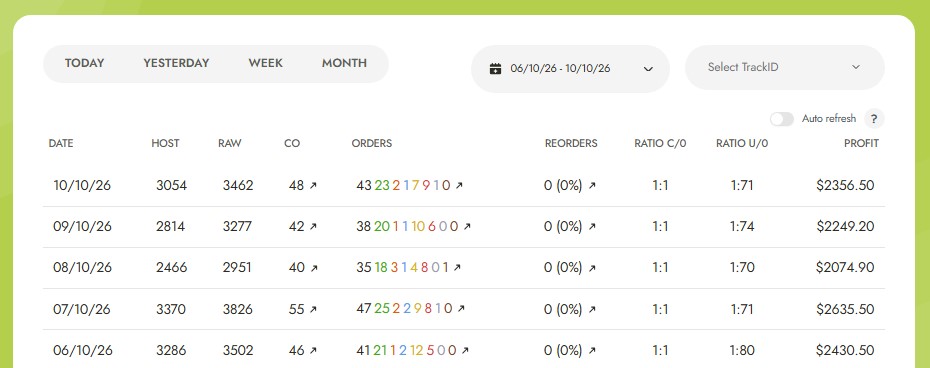
Task: Open CO arrow link for 09/10/26 row
Action: (x=313, y=227)
